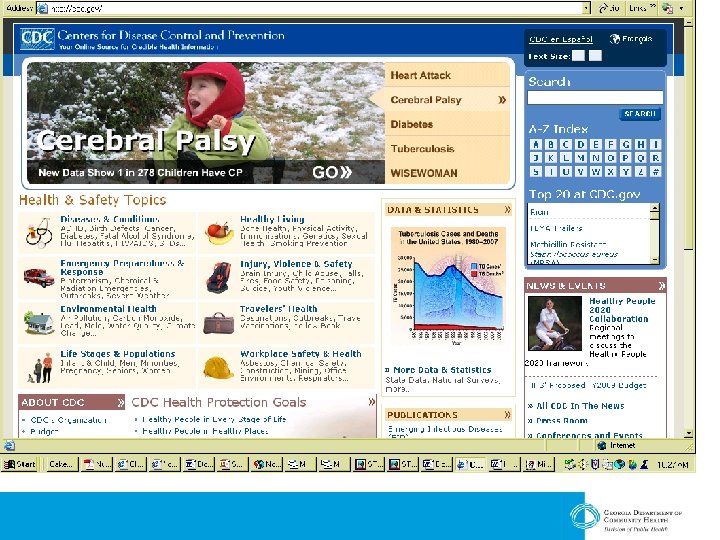Screen dimensions: 720x540
Task: Open the All CDC In The News link
Action: point(580,406)
